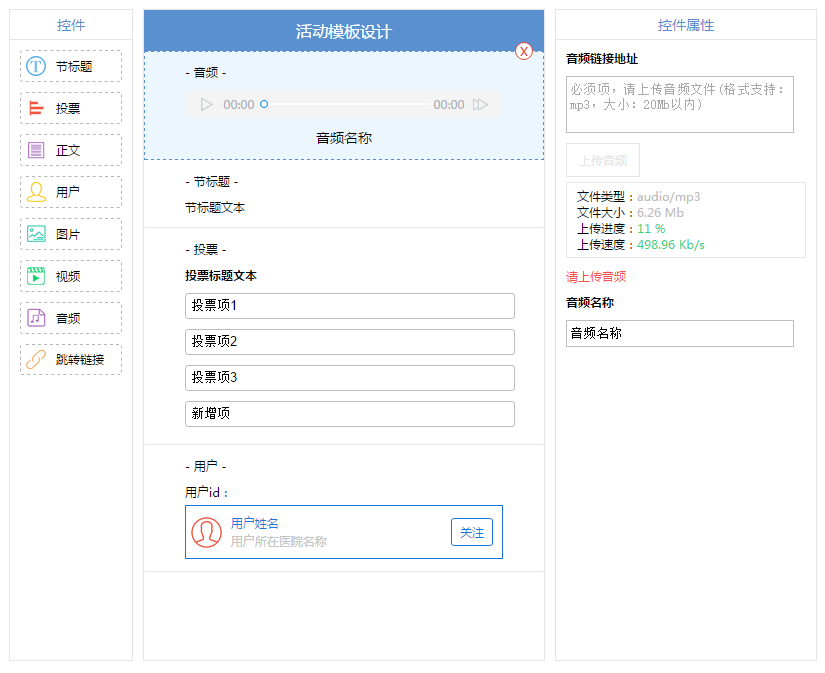Click the 控件 panel header
825x673 pixels.
click(71, 25)
